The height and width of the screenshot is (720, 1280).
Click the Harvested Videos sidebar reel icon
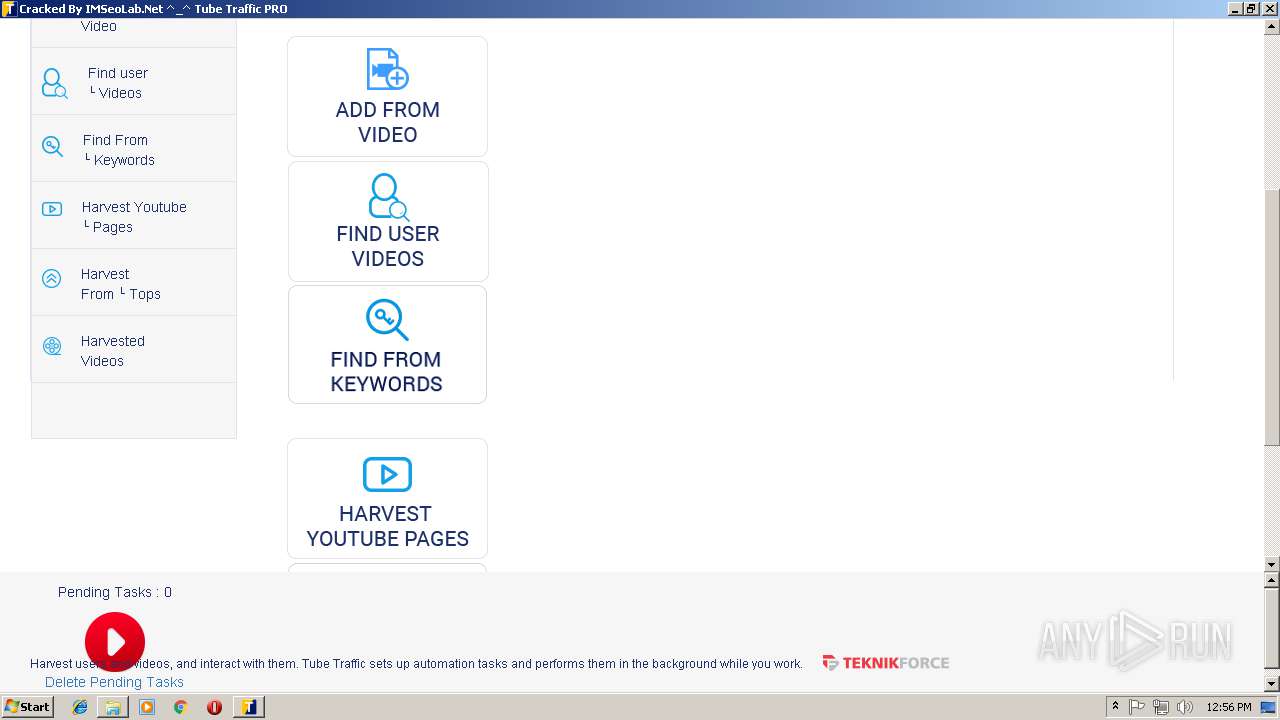click(x=52, y=346)
